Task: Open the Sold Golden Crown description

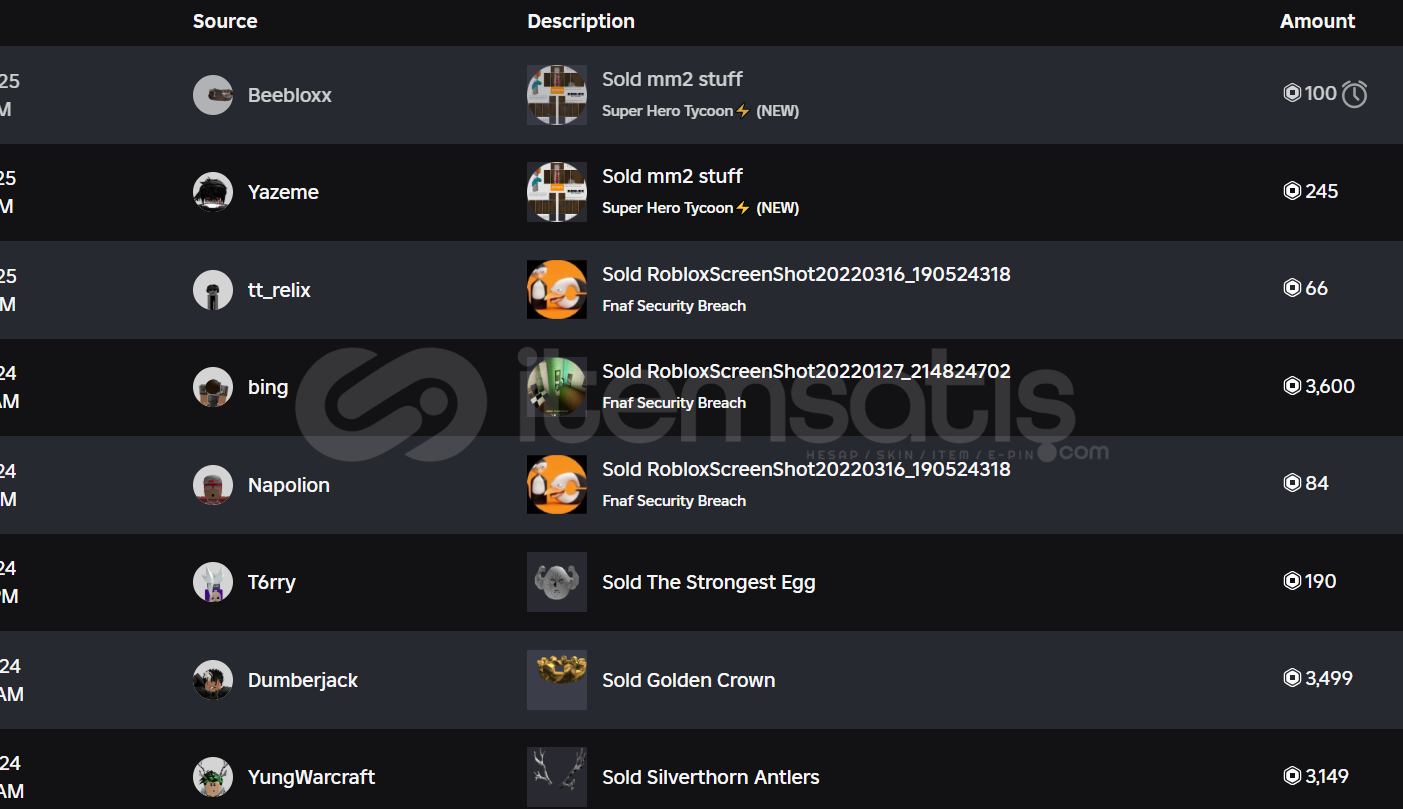Action: tap(689, 680)
